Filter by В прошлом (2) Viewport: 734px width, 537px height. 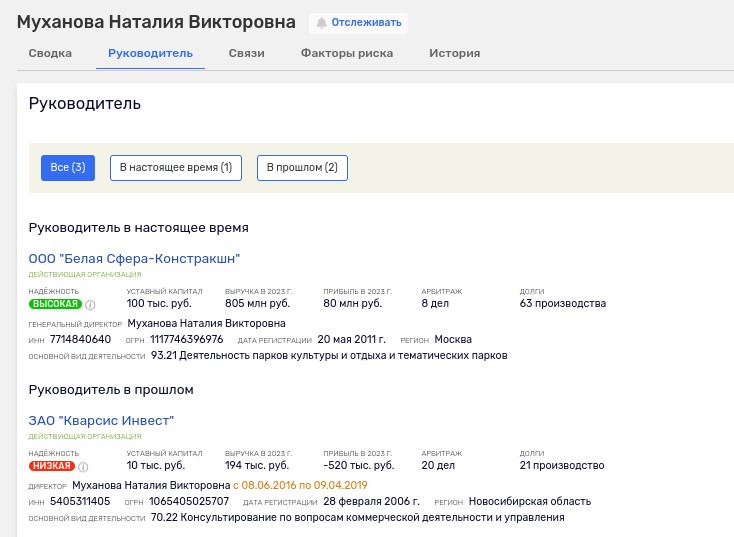(x=302, y=168)
